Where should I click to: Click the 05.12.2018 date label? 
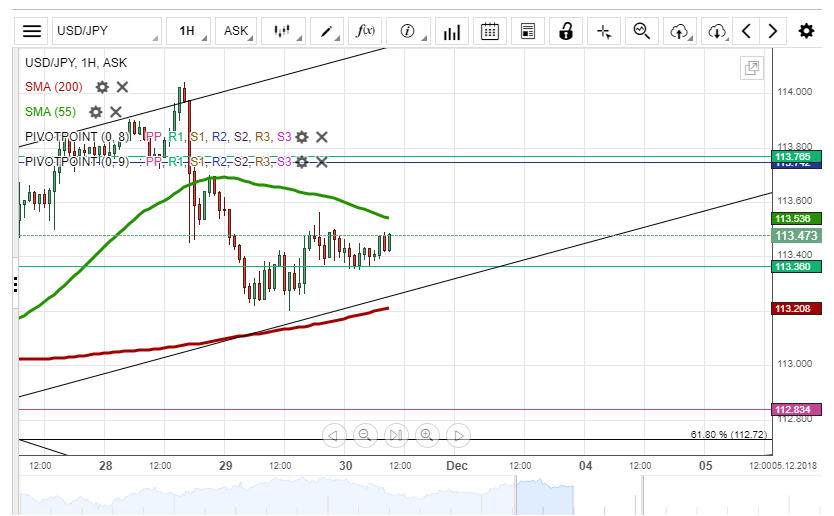(x=794, y=465)
